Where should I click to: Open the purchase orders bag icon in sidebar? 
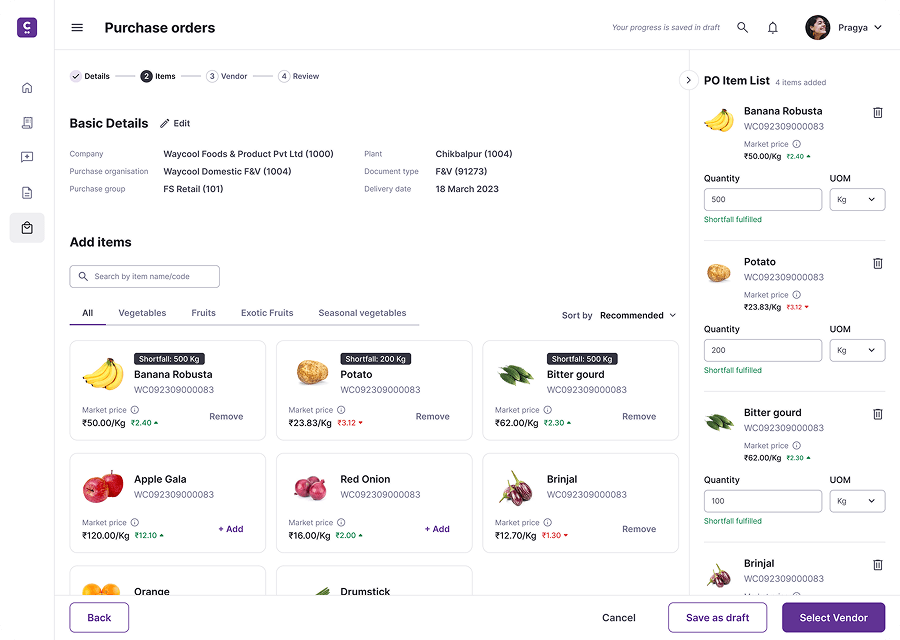click(27, 228)
